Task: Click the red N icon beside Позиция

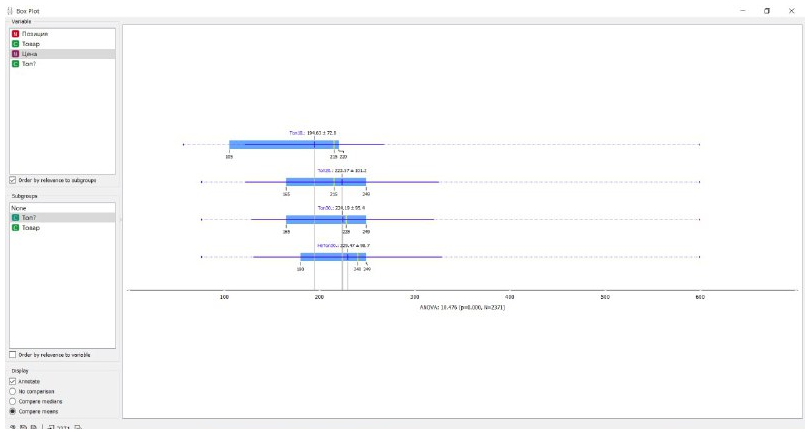Action: pyautogui.click(x=16, y=34)
